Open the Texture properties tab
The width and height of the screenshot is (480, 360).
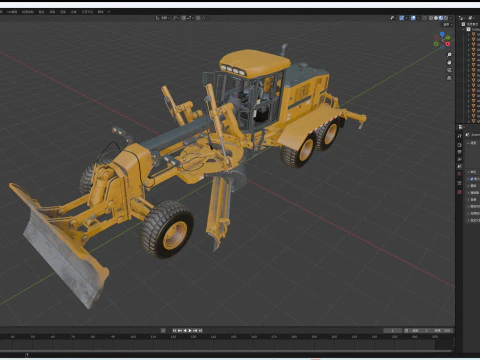[460, 192]
